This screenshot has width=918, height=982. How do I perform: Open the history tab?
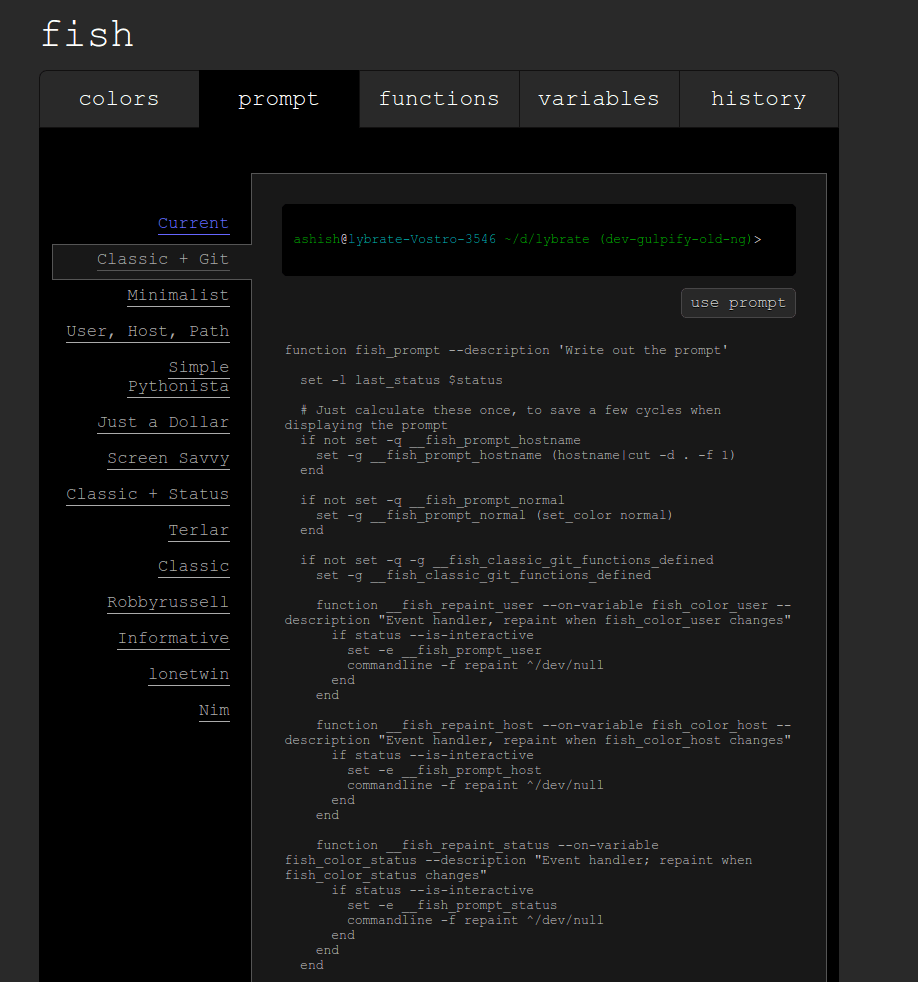tap(758, 98)
